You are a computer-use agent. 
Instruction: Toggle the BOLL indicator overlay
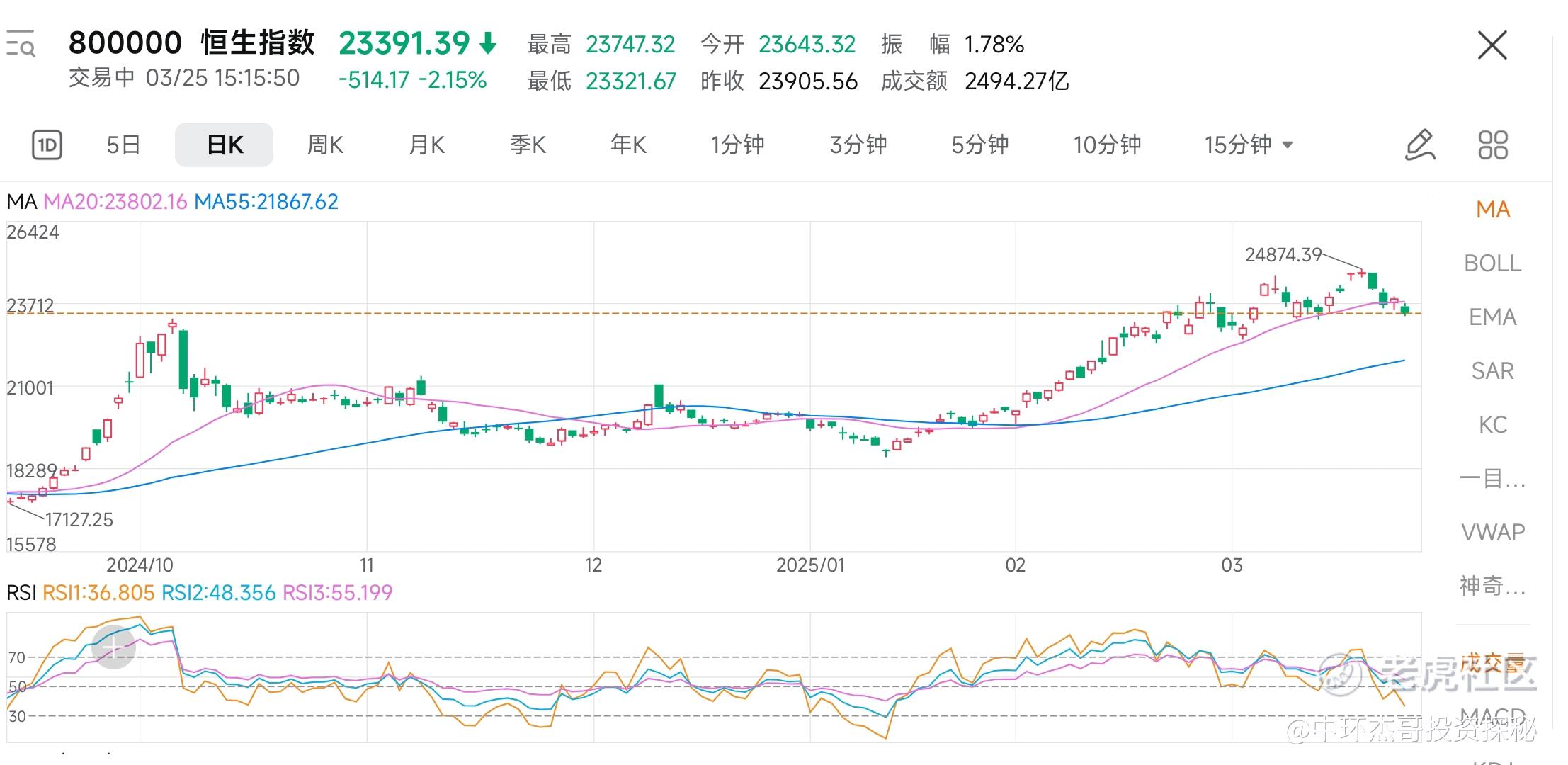[x=1492, y=263]
